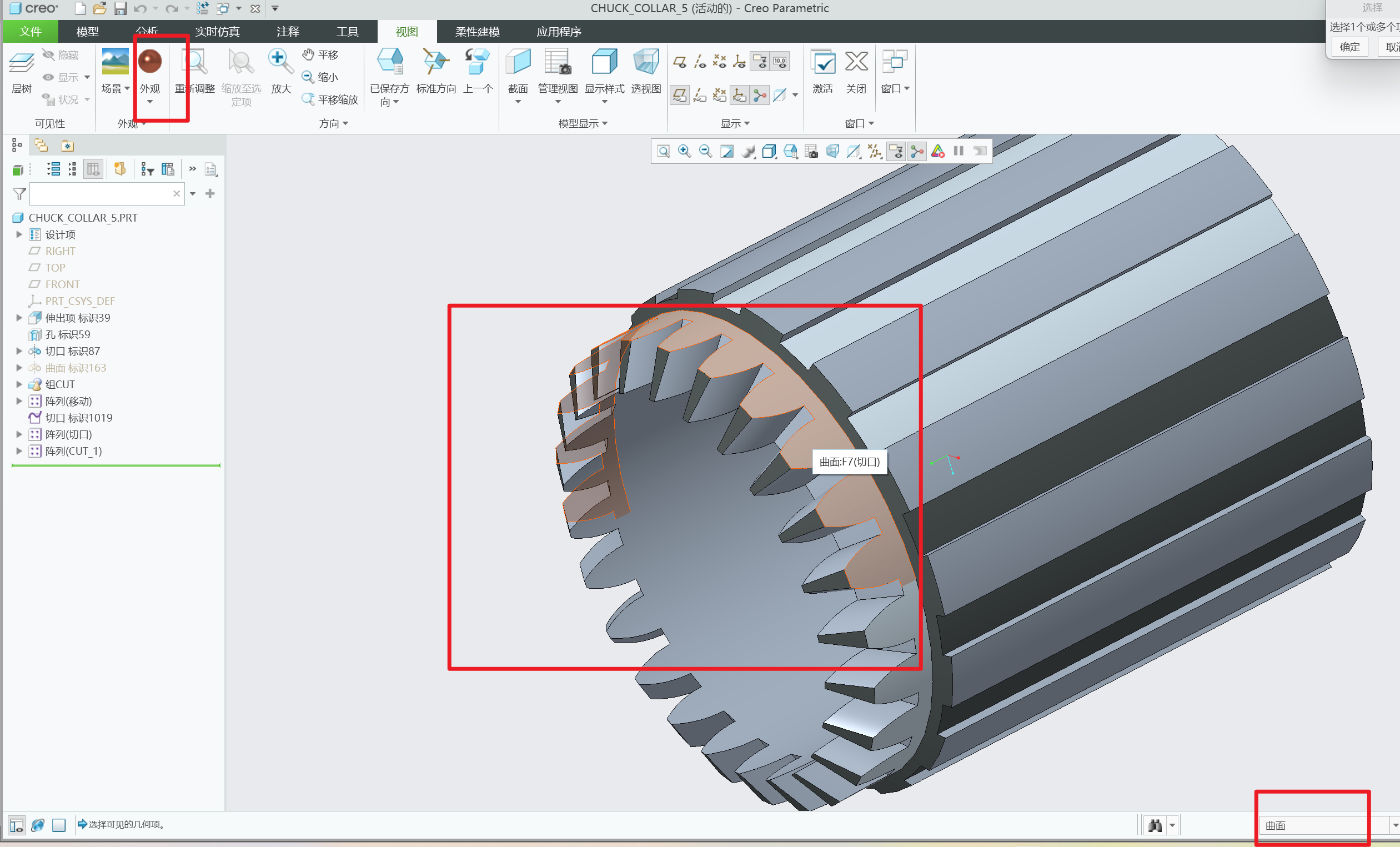Viewport: 1400px width, 847px height.
Task: Open Manage Views (管理视图) icon
Action: 557,61
